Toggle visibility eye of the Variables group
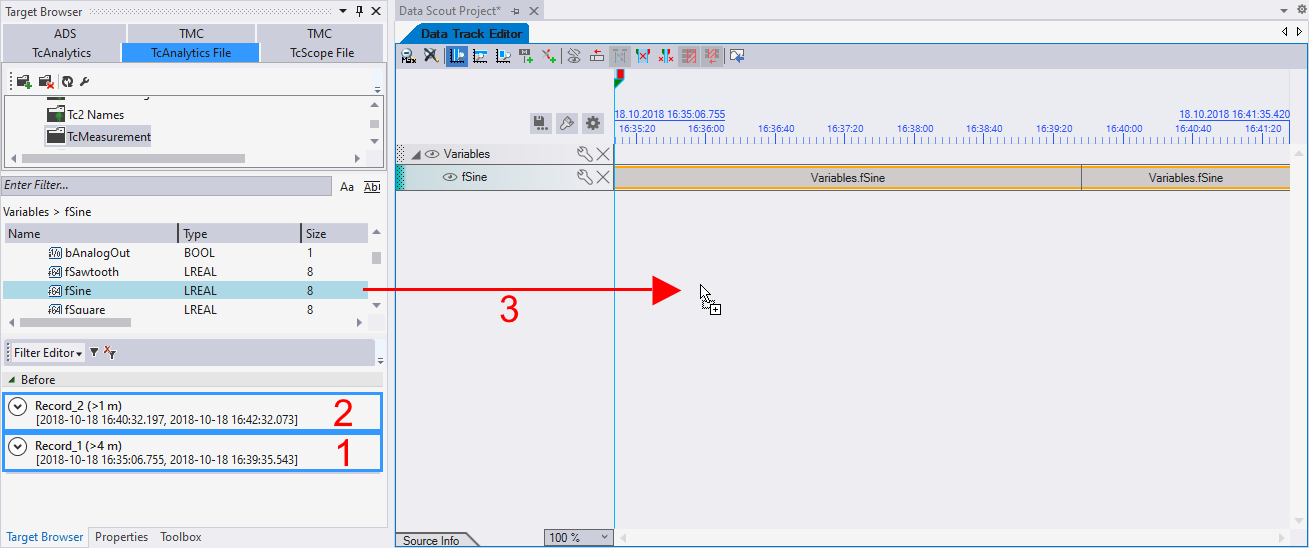1309x548 pixels. [432, 154]
